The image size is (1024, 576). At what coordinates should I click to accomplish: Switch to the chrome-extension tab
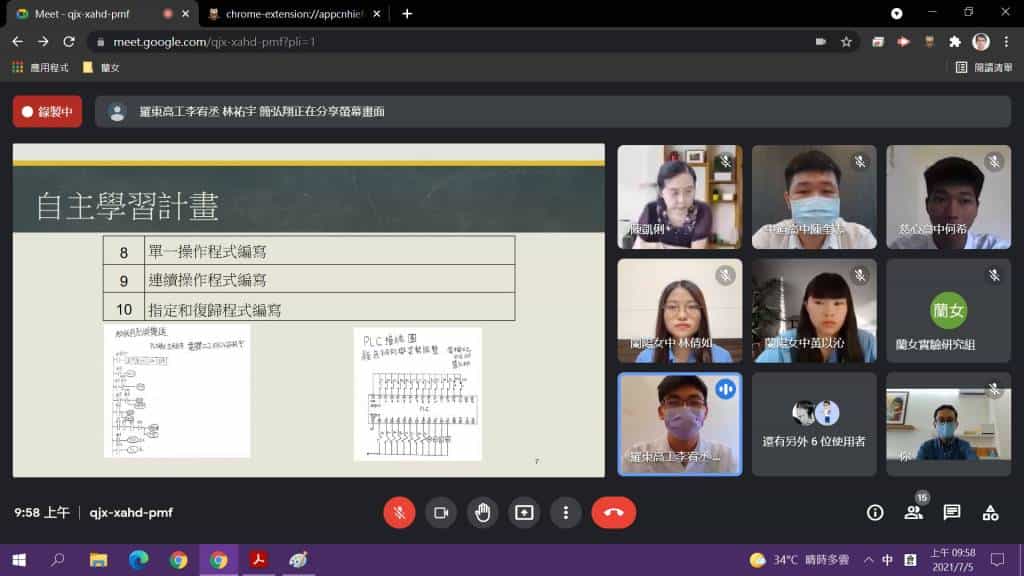(x=290, y=14)
